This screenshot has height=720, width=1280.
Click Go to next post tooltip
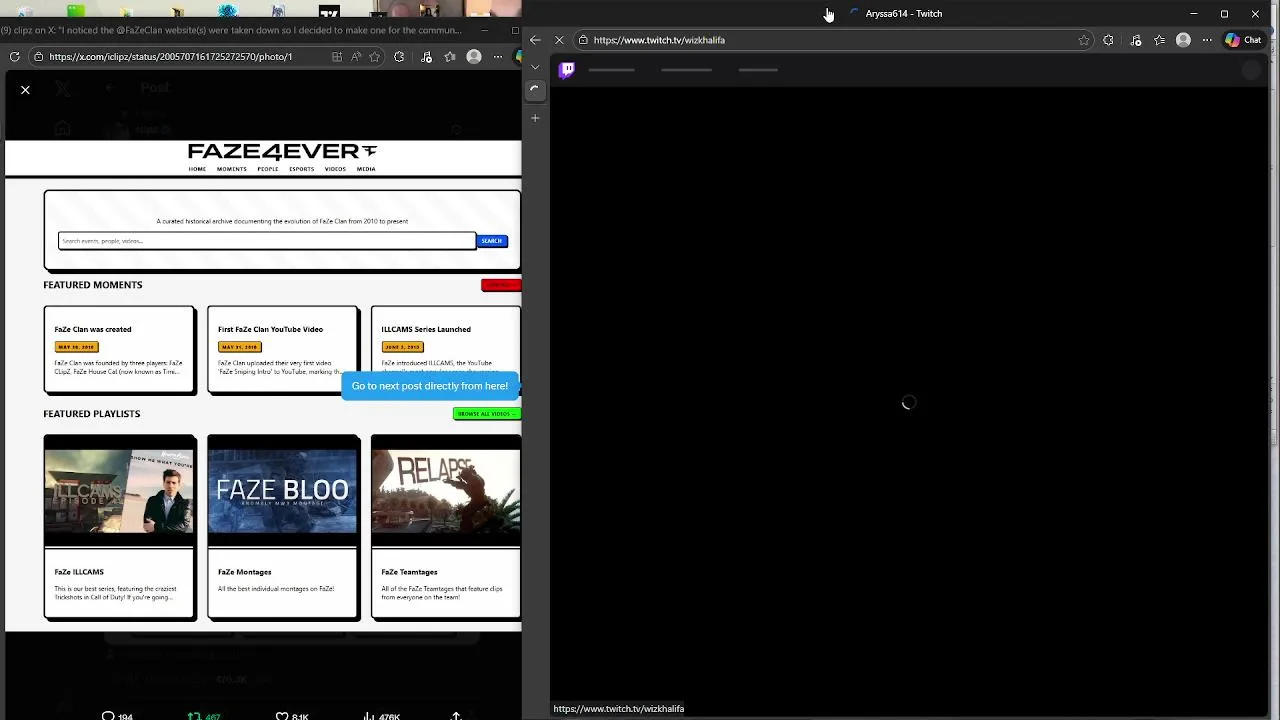point(430,386)
